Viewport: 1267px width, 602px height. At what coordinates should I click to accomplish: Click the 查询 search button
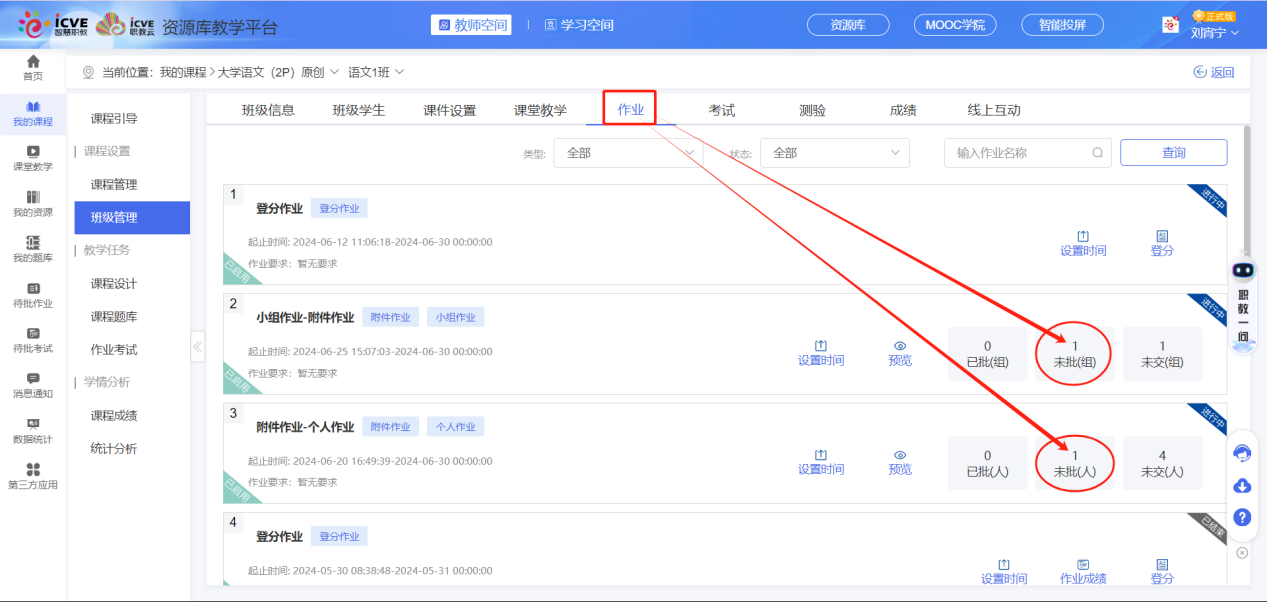coord(1173,153)
